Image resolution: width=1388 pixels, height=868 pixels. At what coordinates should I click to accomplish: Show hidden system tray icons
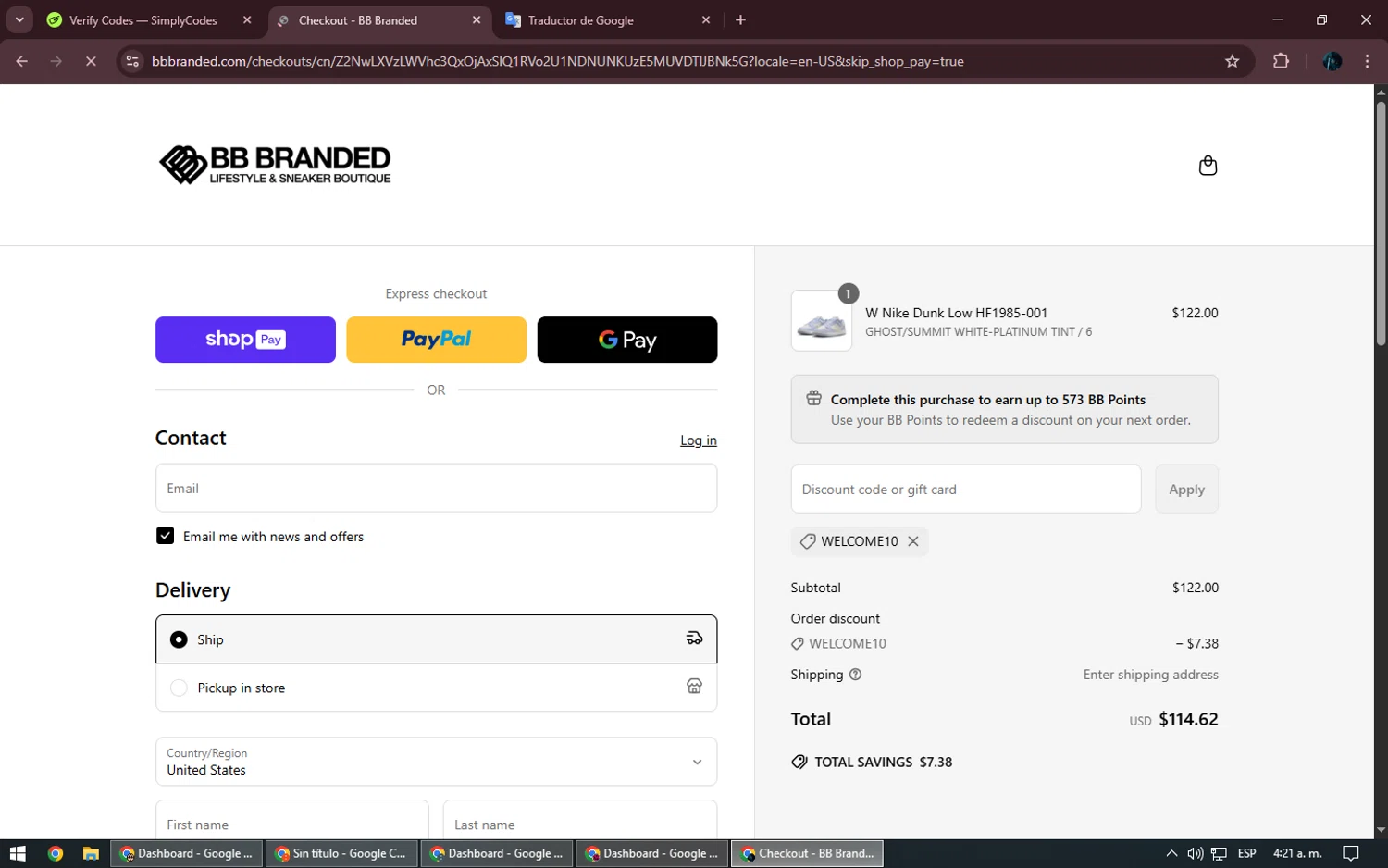1171,853
